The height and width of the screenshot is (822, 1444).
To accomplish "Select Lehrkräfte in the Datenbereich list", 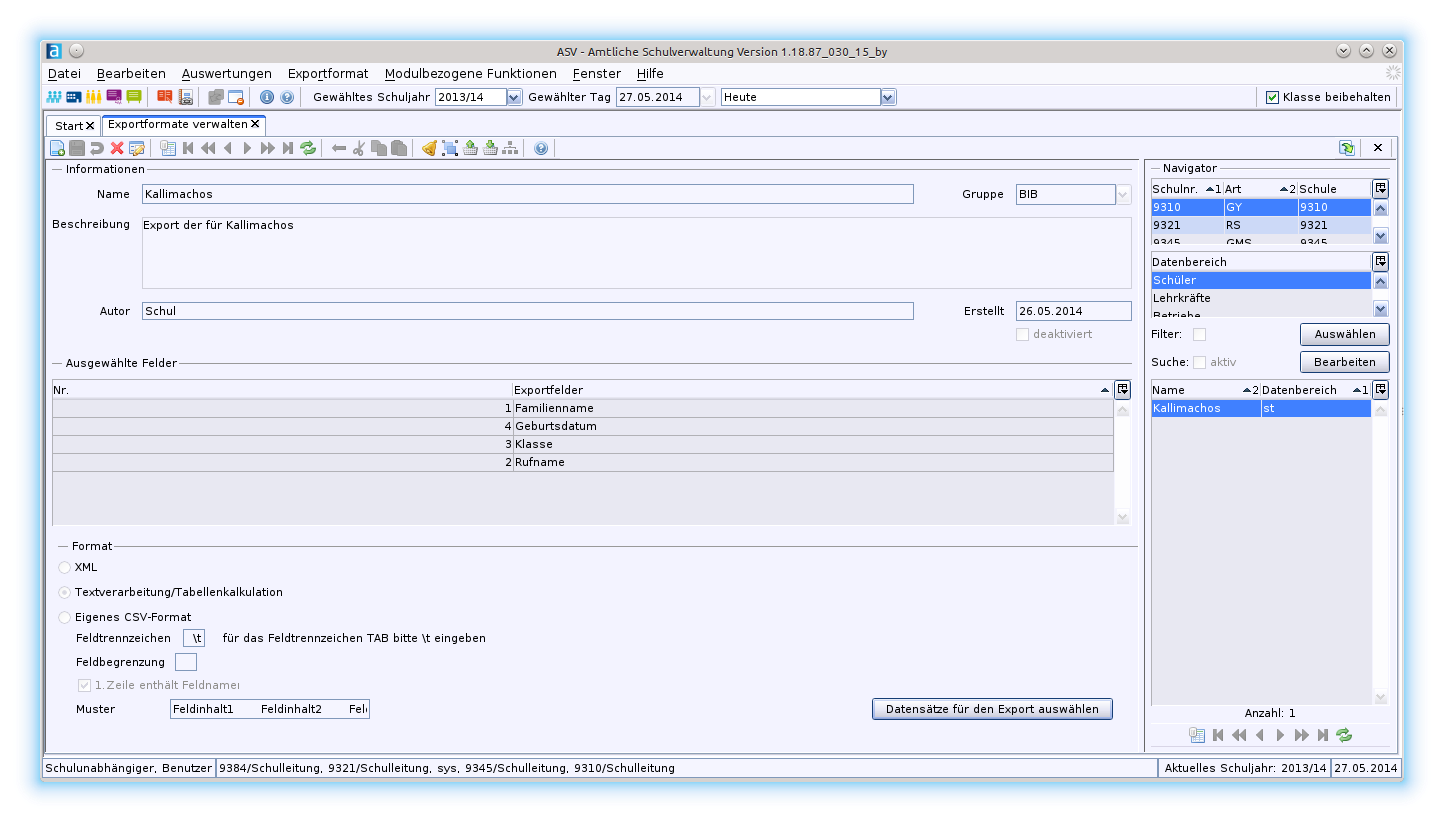I will click(x=1261, y=298).
